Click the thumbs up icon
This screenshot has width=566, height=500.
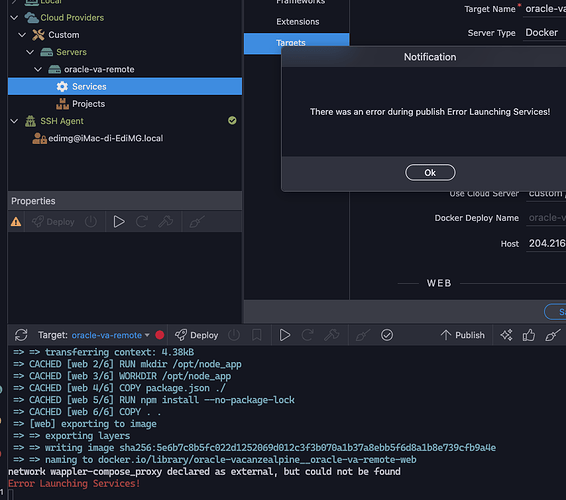[x=529, y=335]
